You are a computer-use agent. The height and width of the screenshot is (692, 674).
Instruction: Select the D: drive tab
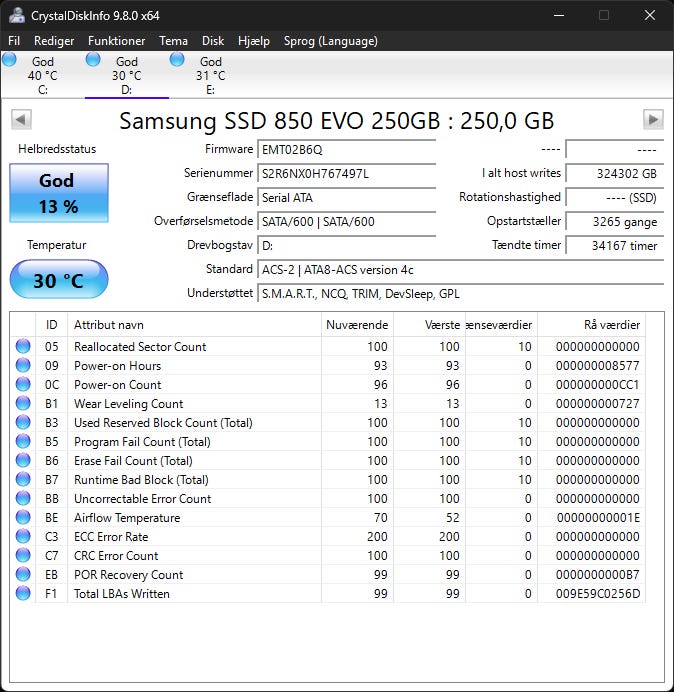(126, 76)
